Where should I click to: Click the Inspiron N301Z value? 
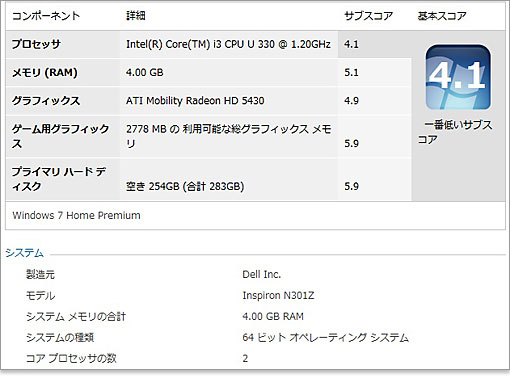278,295
